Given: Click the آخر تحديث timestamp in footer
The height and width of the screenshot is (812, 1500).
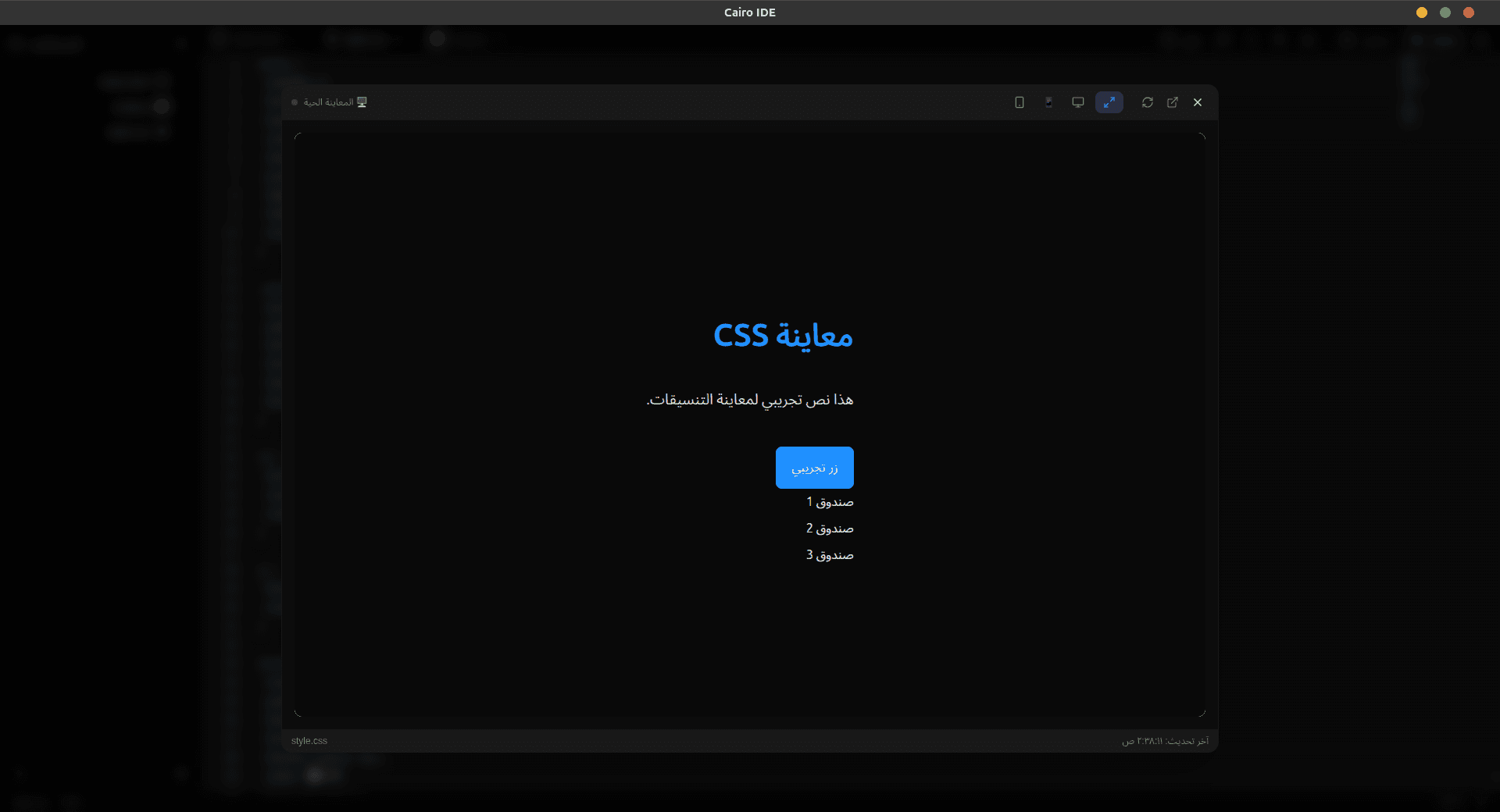Looking at the screenshot, I should pyautogui.click(x=1165, y=741).
